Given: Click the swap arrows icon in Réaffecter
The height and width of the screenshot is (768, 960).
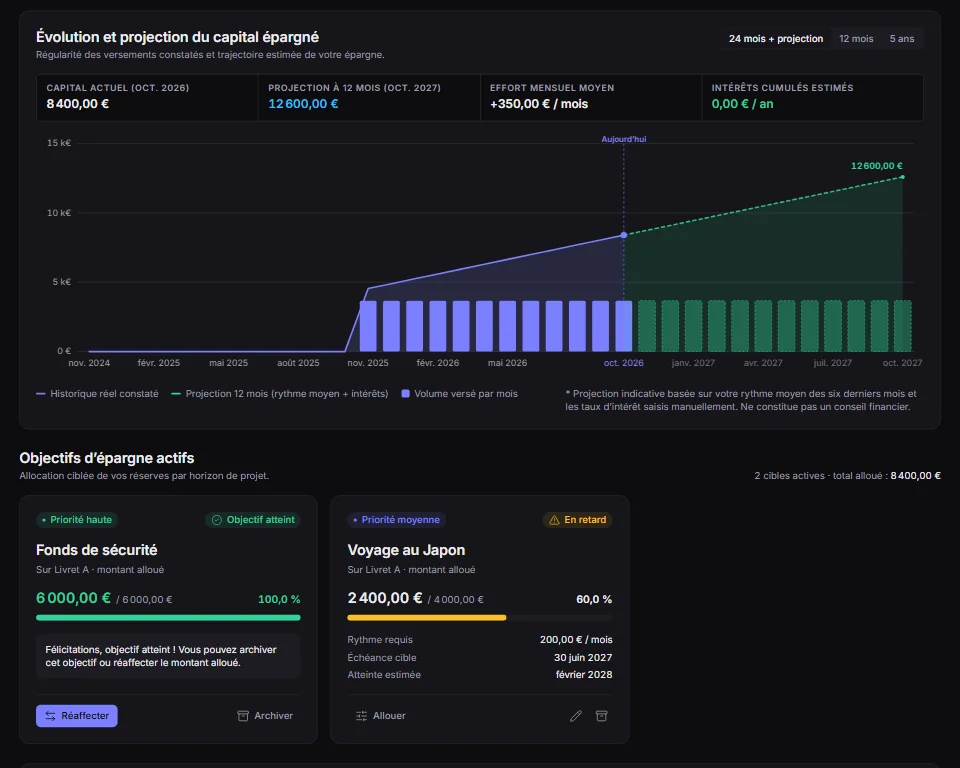Looking at the screenshot, I should point(50,715).
